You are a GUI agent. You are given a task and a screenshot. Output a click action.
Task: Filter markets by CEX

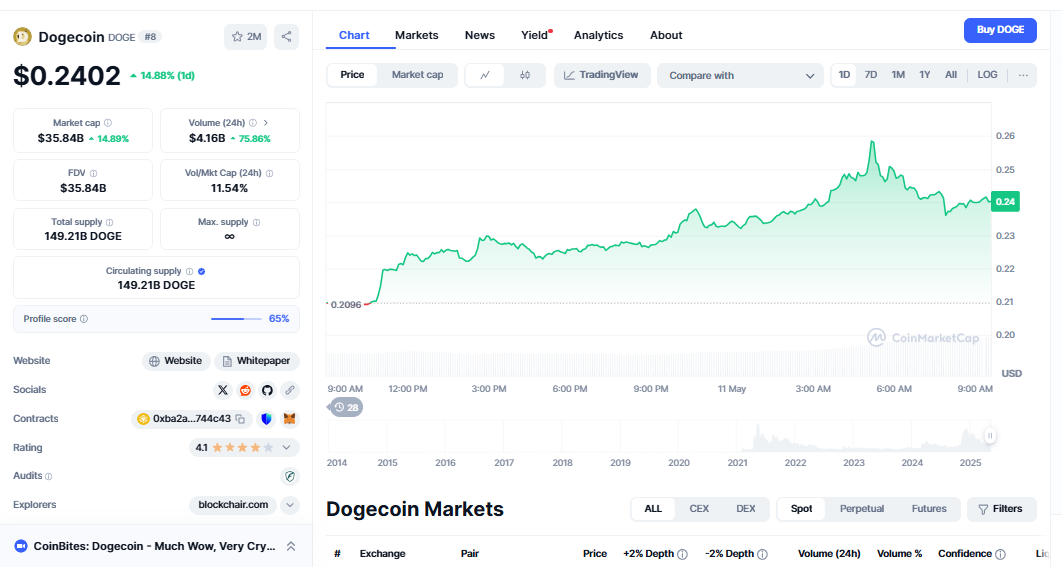point(699,509)
